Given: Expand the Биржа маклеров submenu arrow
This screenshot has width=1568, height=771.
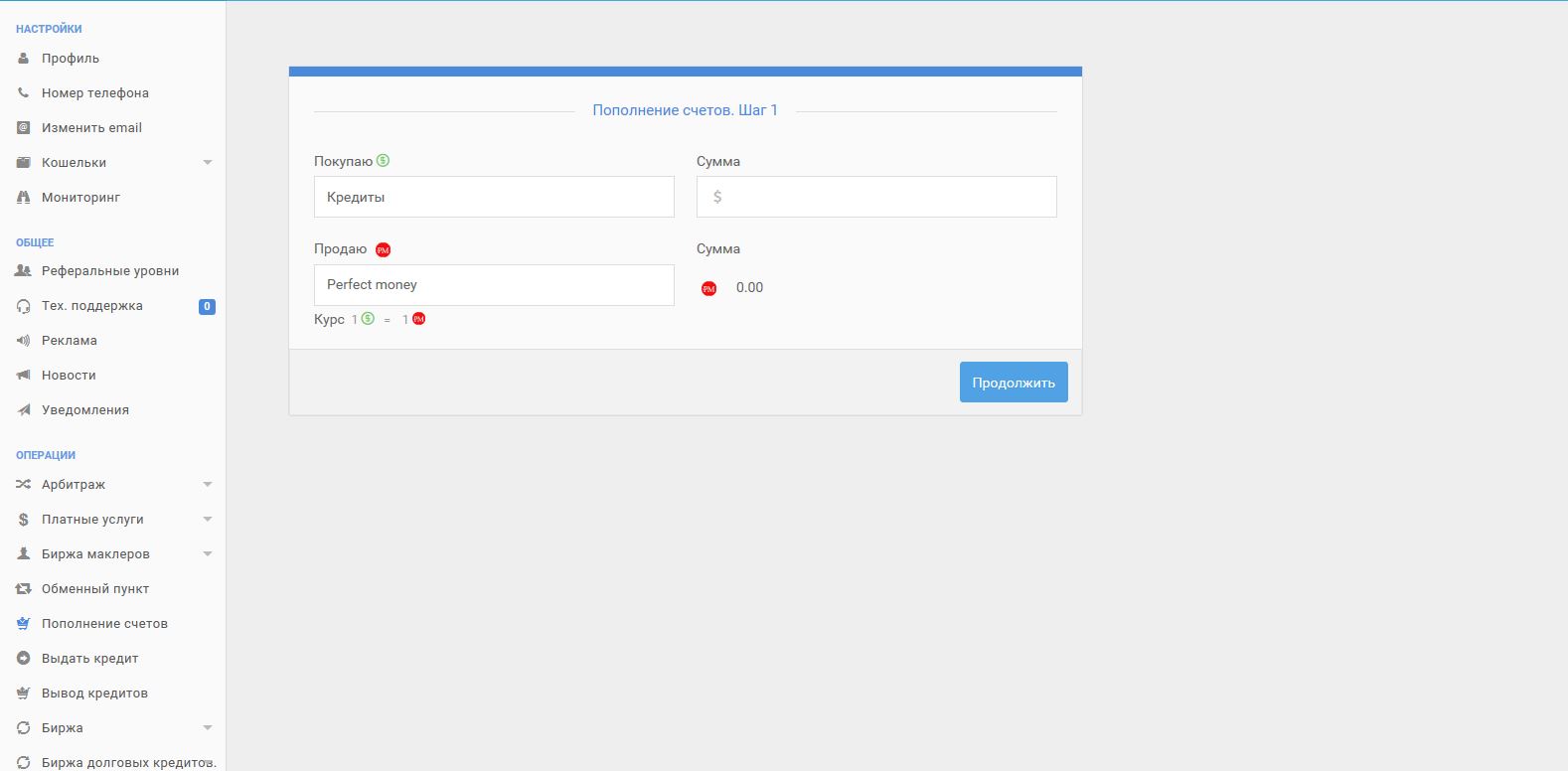Looking at the screenshot, I should tap(208, 554).
